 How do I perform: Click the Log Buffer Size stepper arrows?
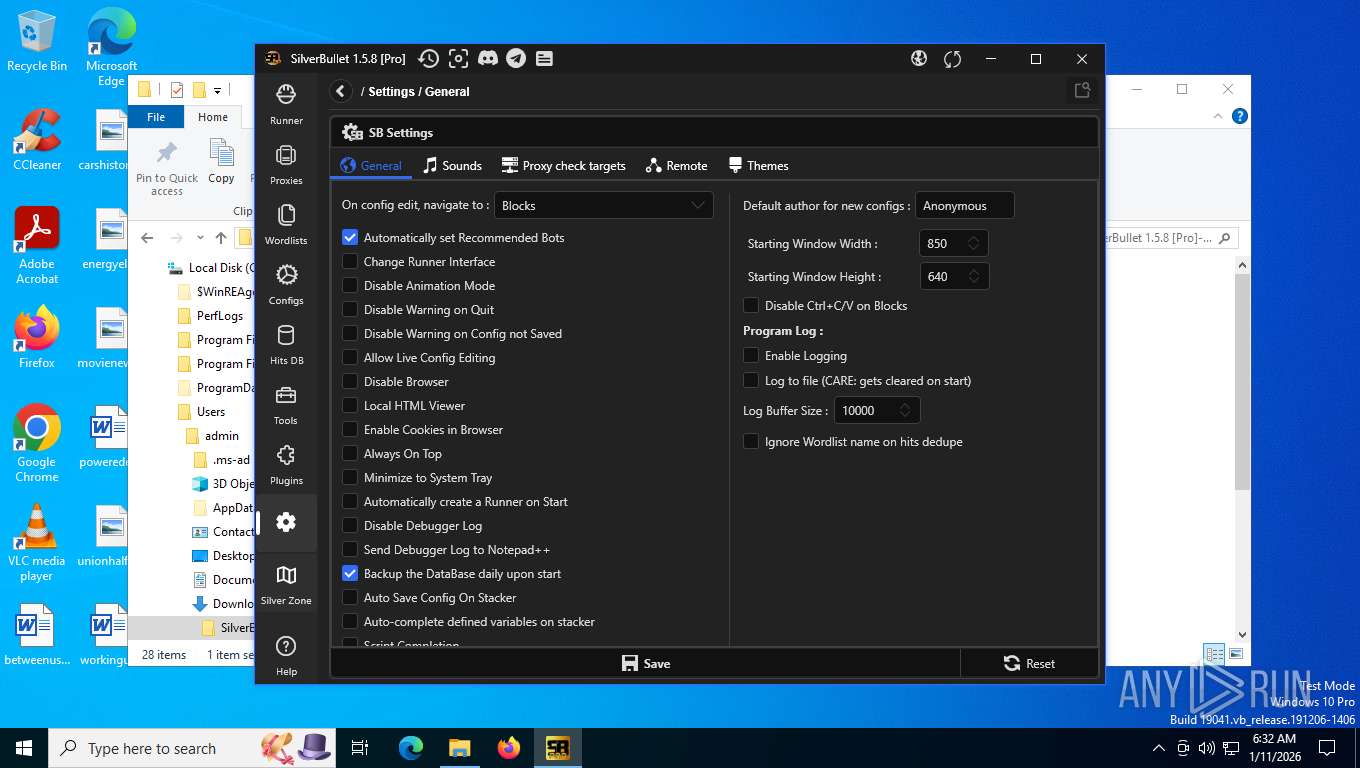coord(904,411)
